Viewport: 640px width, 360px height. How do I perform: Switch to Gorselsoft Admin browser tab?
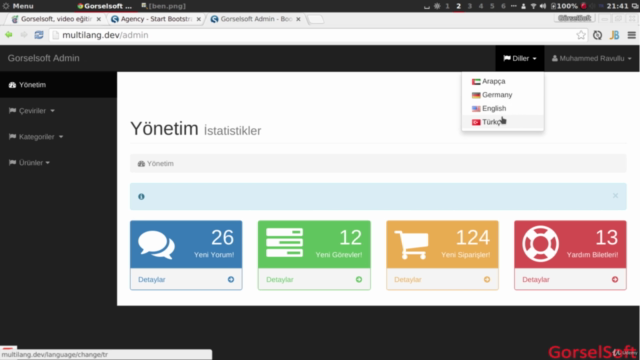pos(256,19)
